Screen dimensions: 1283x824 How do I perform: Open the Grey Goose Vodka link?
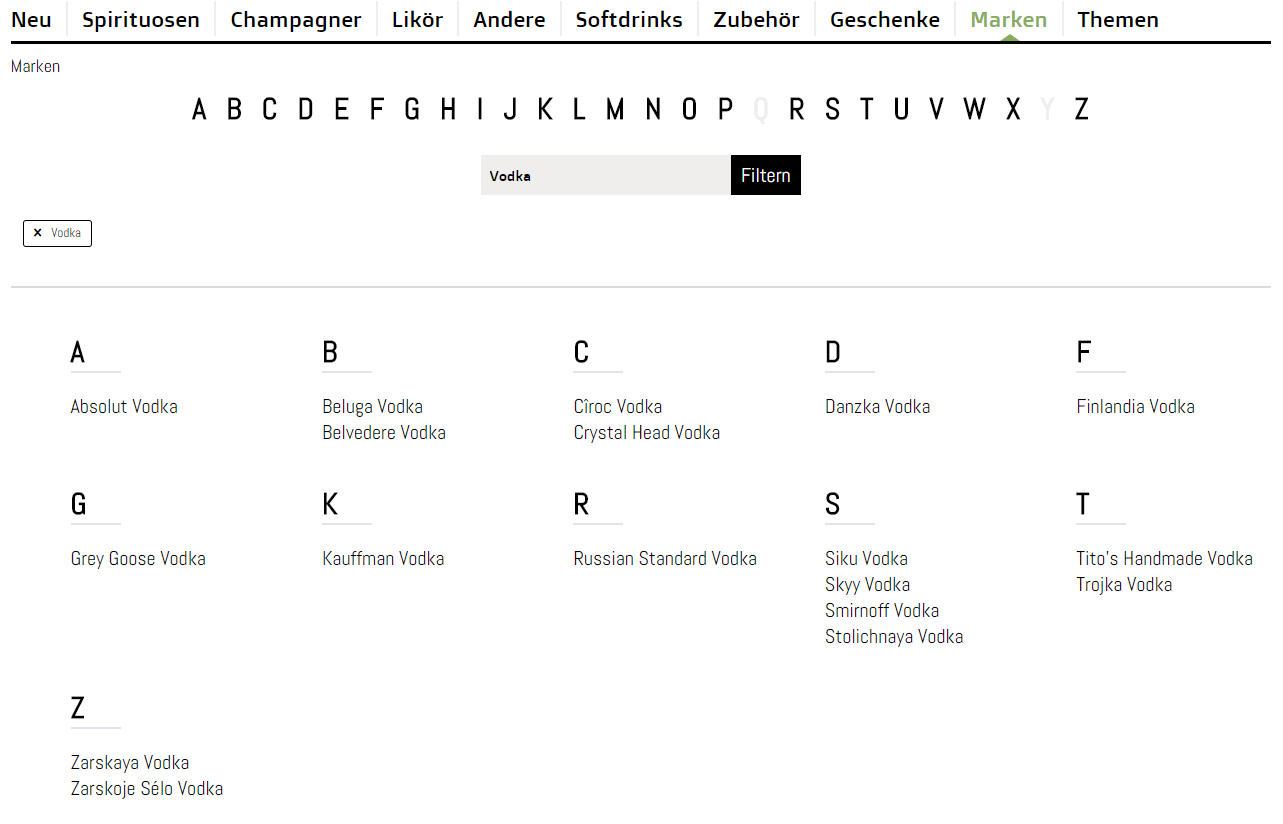pyautogui.click(x=138, y=558)
